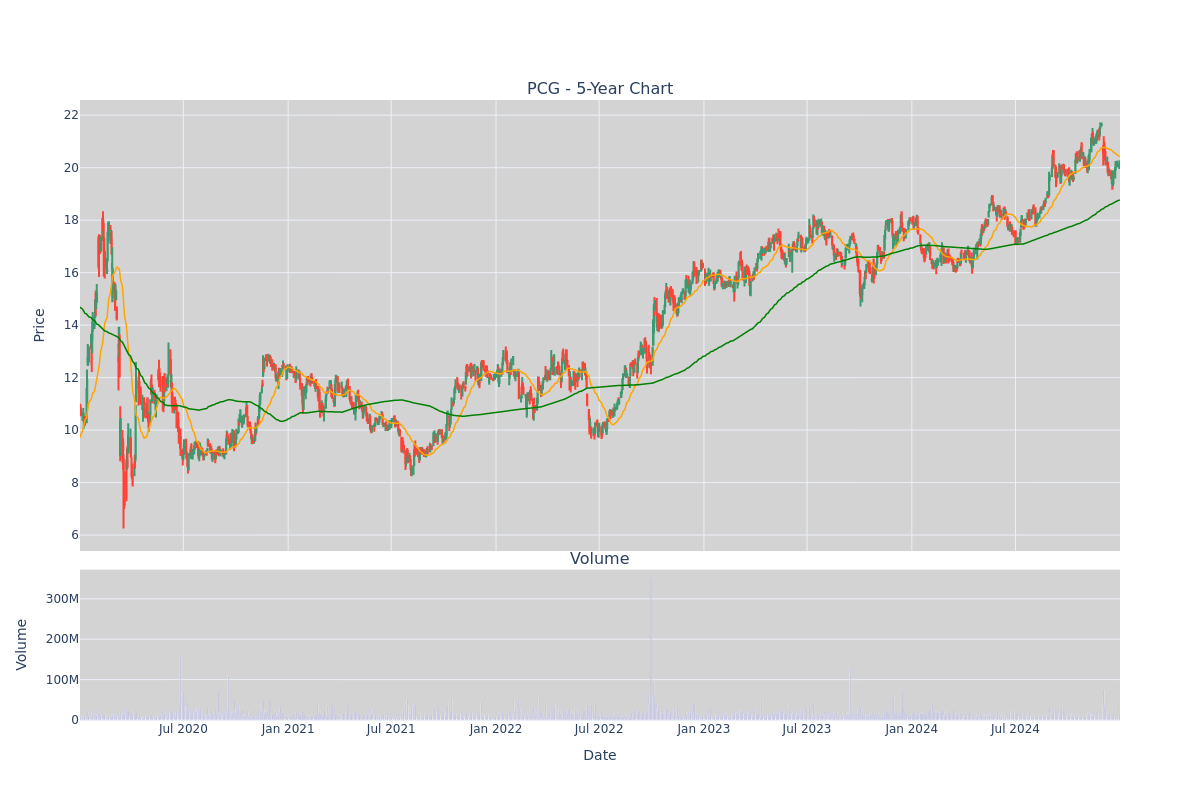Click date tick "Jul 2021"
This screenshot has height=800, width=1200.
click(x=391, y=729)
